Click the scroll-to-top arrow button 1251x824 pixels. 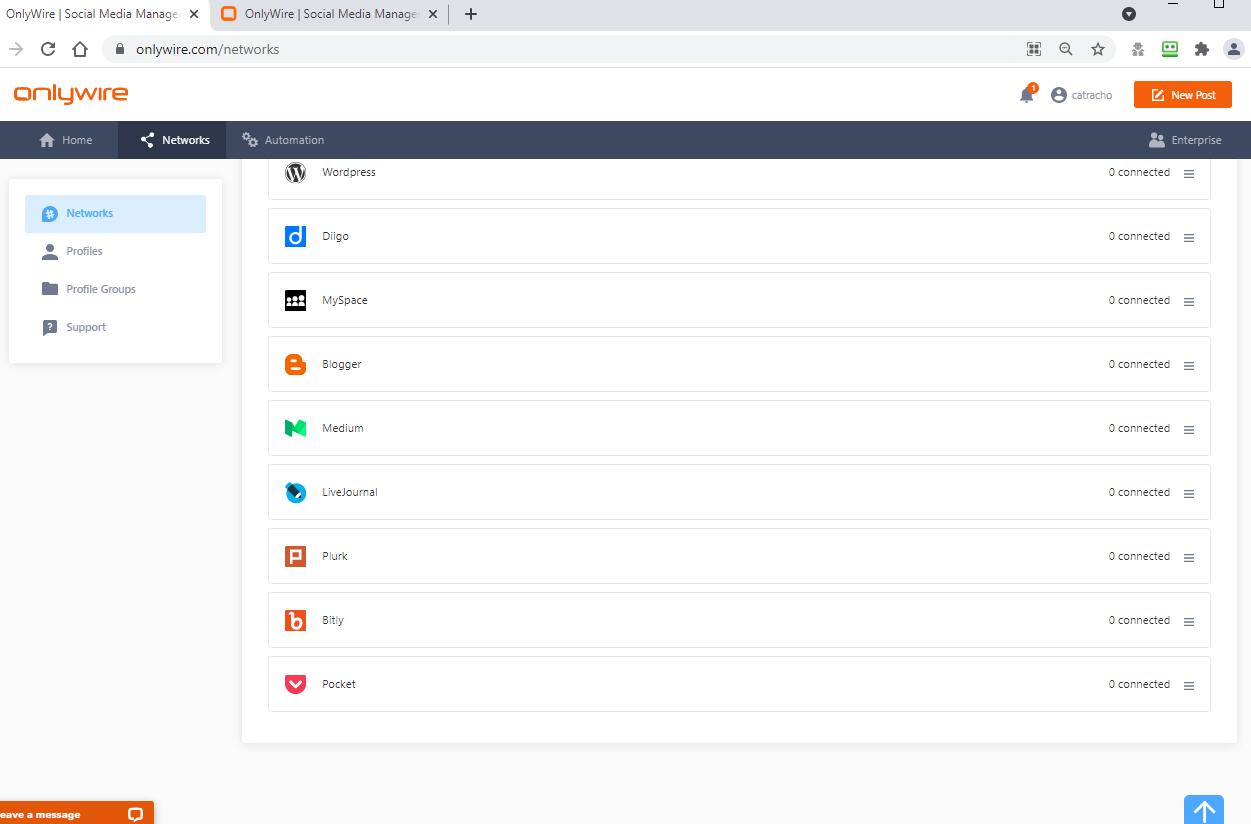1204,810
